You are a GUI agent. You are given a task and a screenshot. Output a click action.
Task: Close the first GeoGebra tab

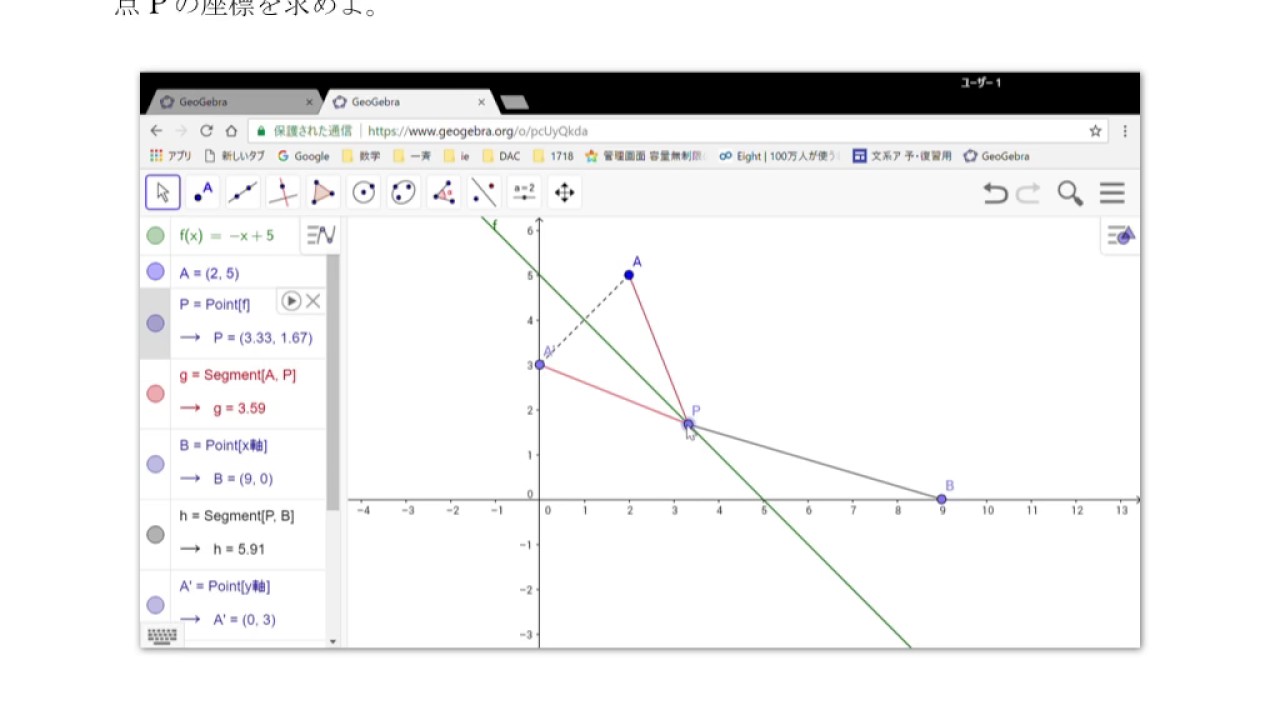pyautogui.click(x=309, y=102)
